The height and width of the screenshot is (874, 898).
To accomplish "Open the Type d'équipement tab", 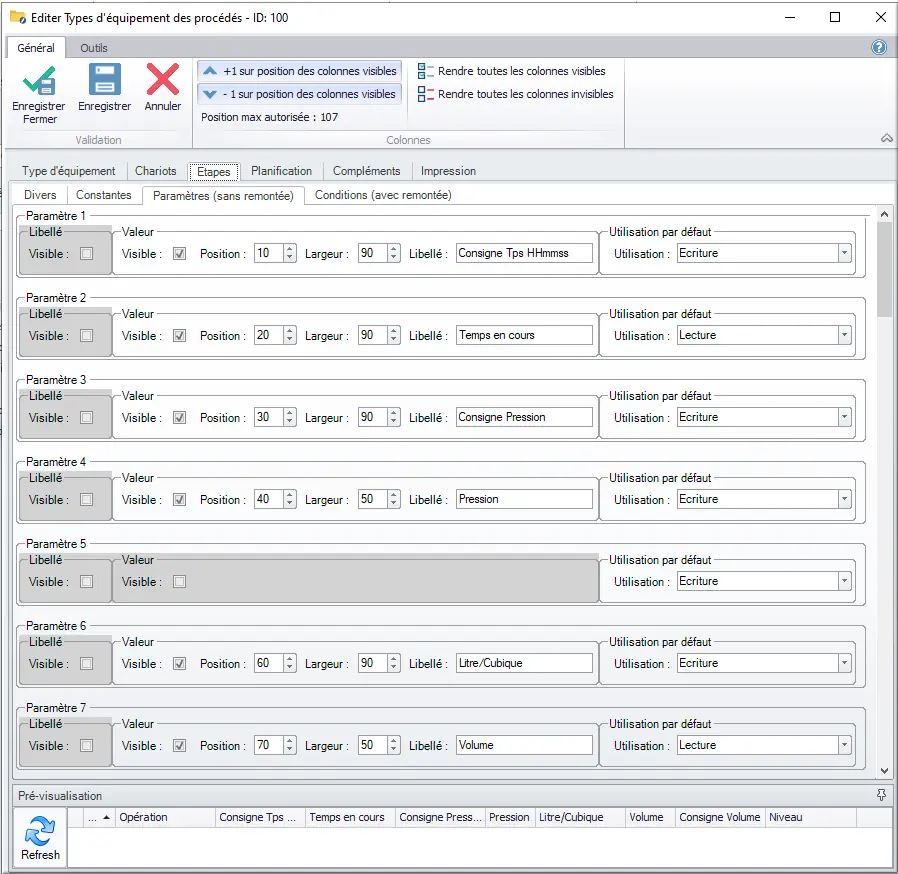I will (x=69, y=171).
